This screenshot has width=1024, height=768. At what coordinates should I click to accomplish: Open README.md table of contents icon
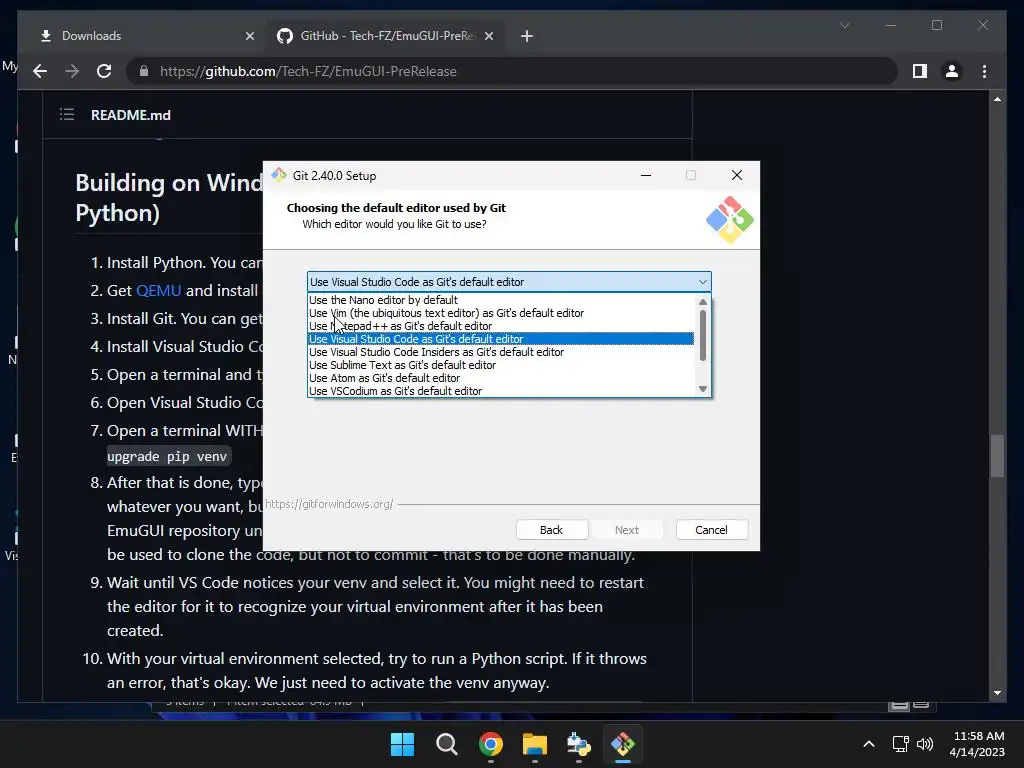click(x=67, y=115)
